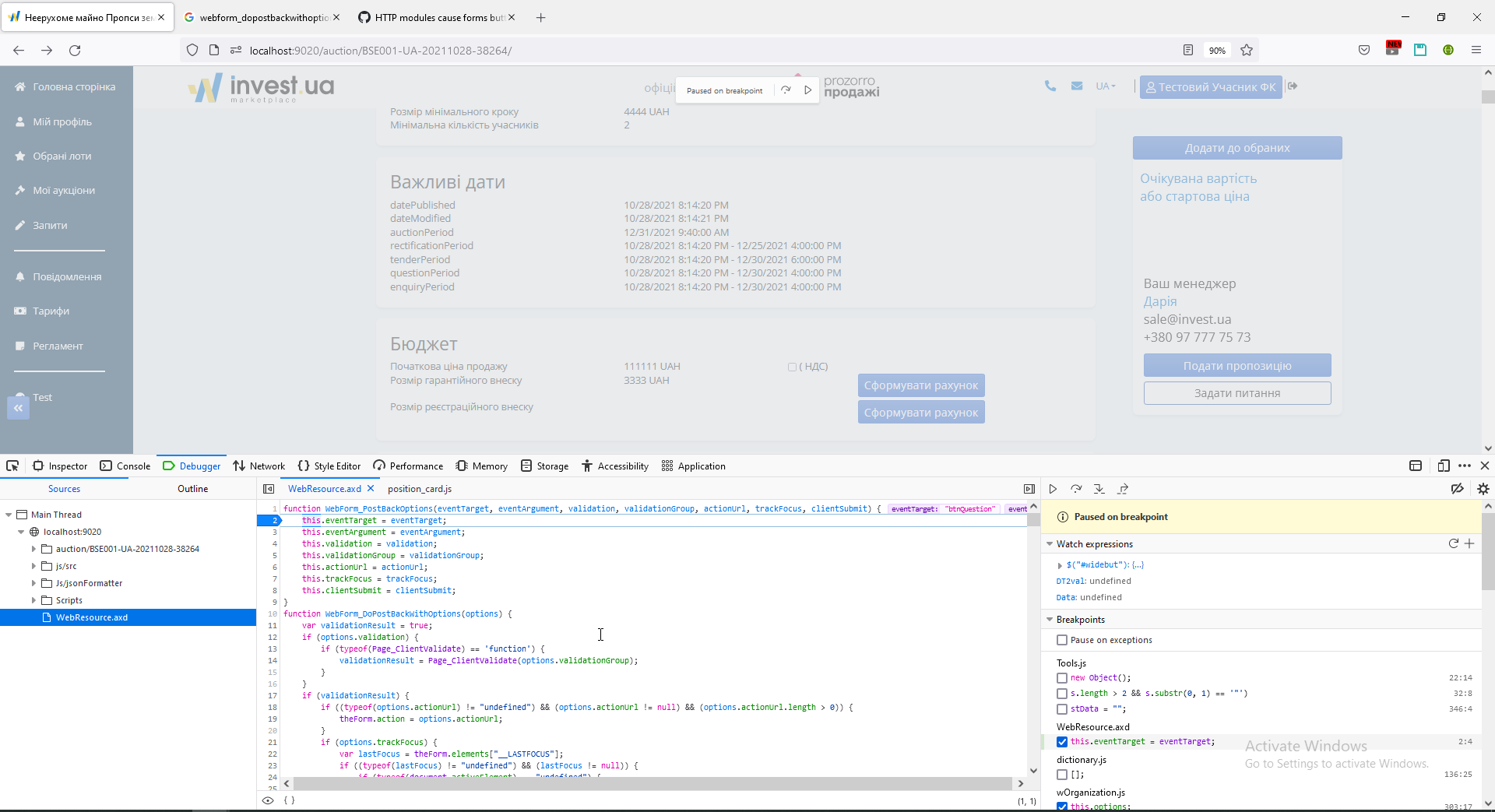
Task: Enable the 'stData = "";' breakpoint checkbox
Action: (1062, 709)
